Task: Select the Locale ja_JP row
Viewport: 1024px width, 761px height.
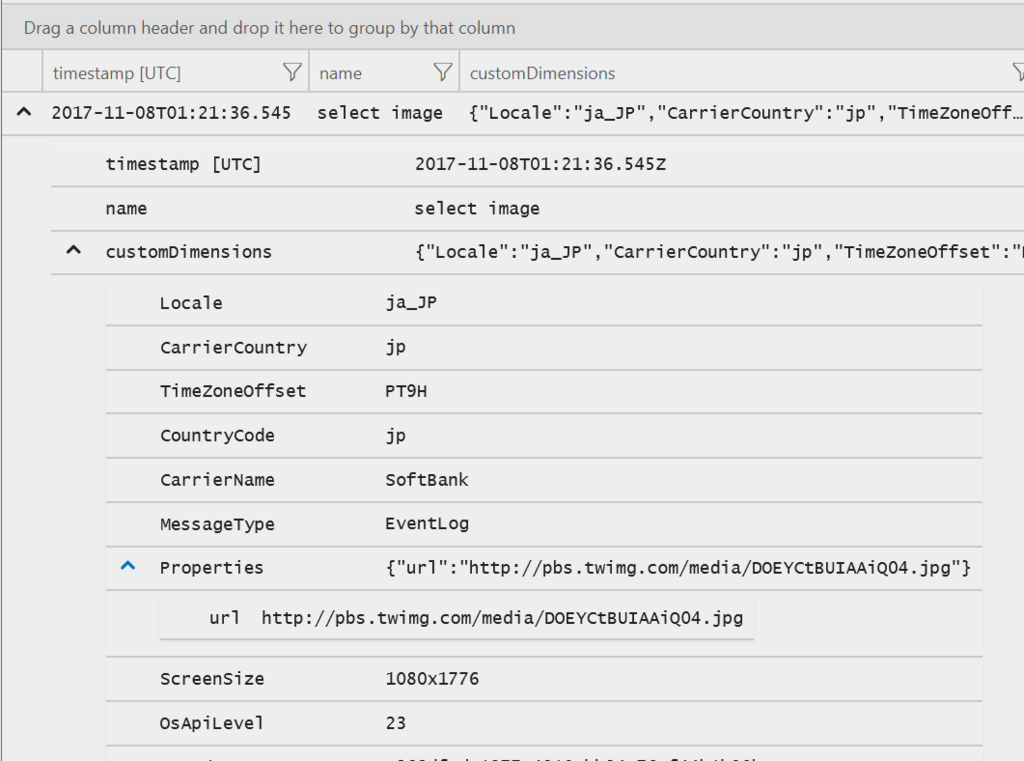Action: tap(544, 303)
